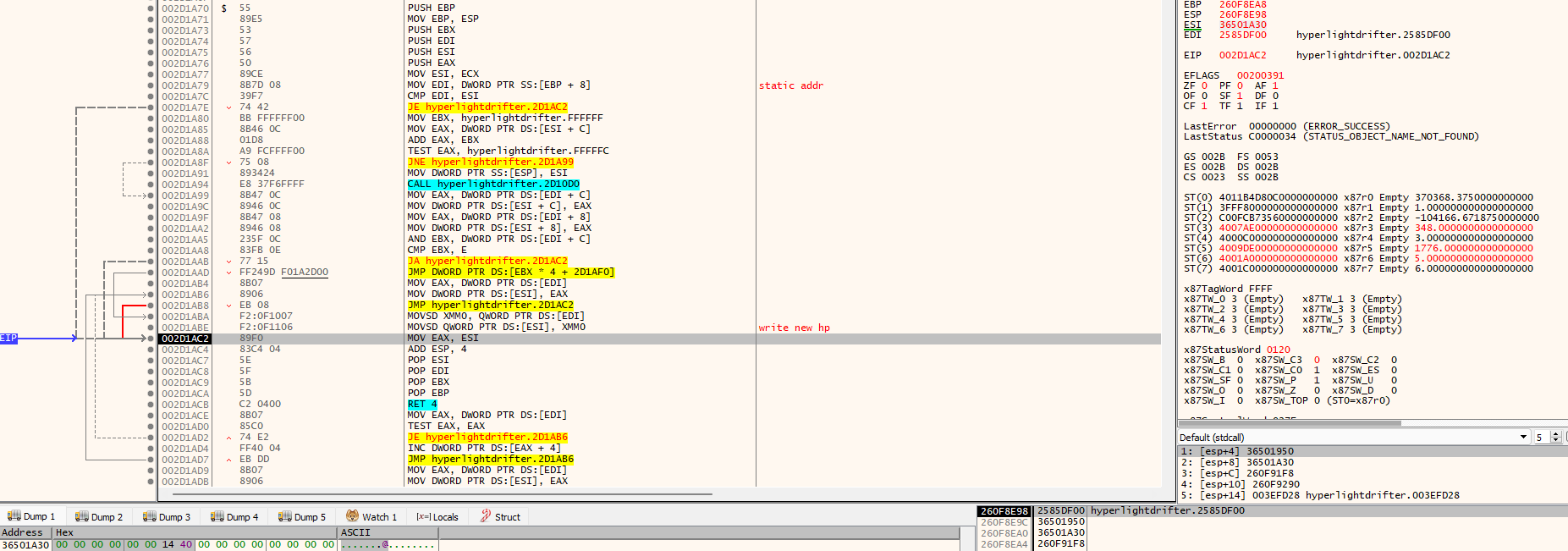Click the Watch 1 tab icon
This screenshot has width=1568, height=551.
352,516
